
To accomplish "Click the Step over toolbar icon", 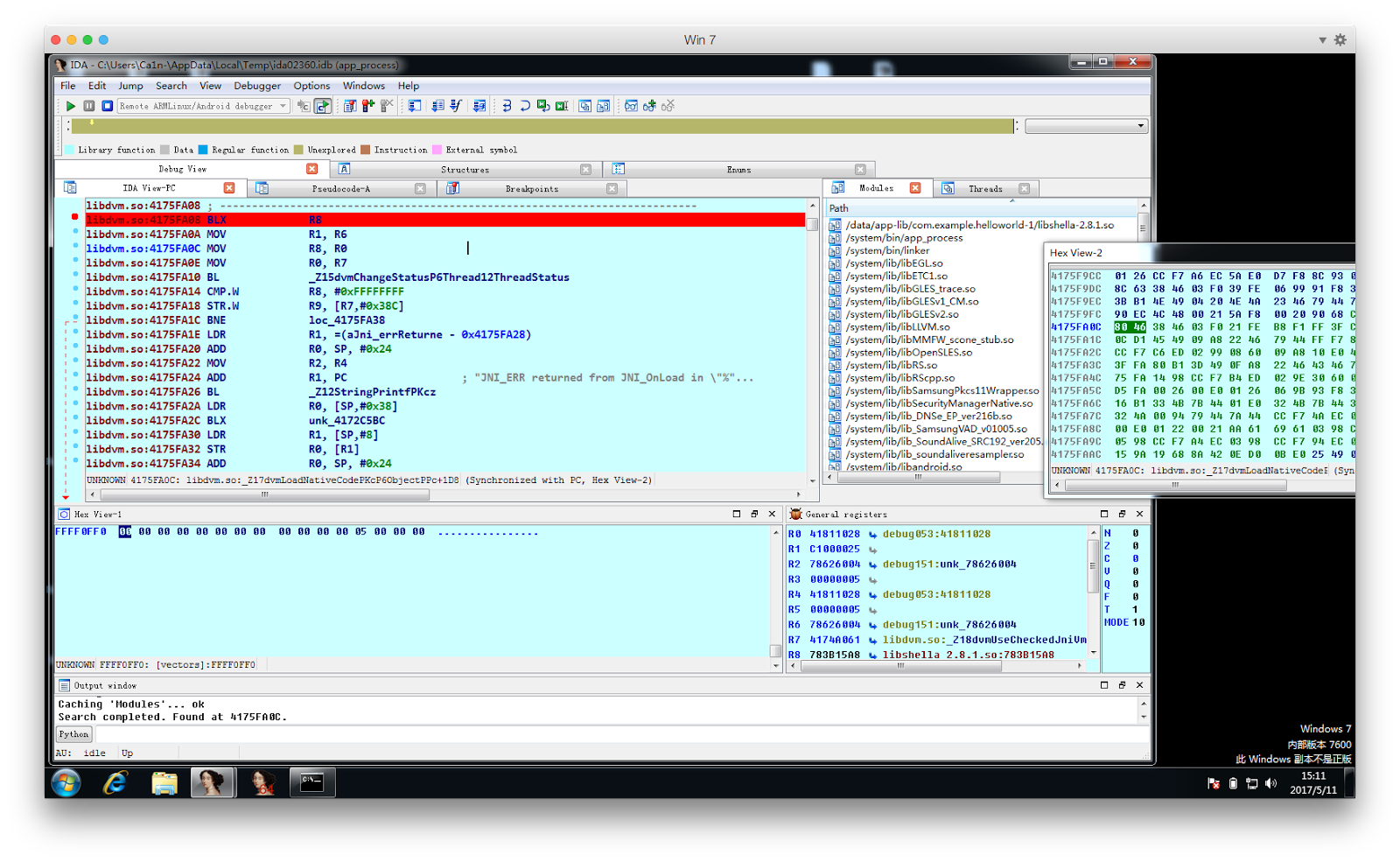I will point(525,106).
